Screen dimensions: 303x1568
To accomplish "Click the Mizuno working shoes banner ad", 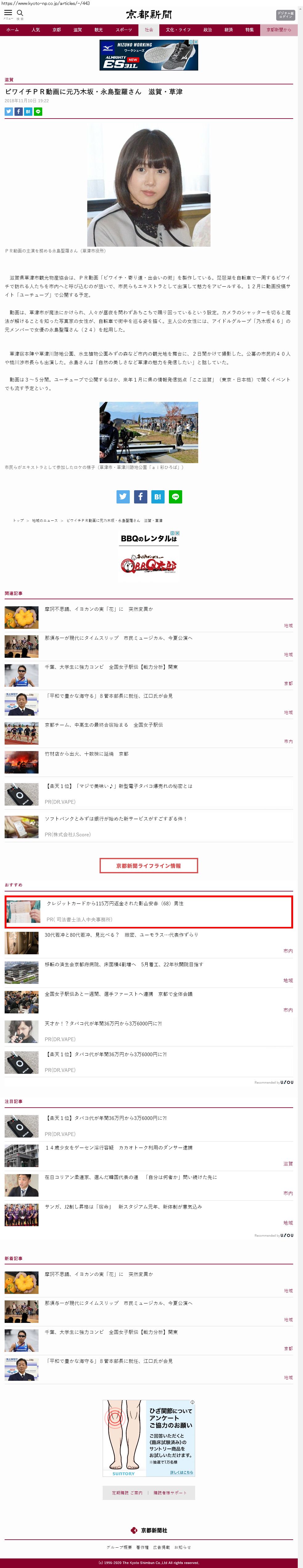I will pyautogui.click(x=149, y=55).
